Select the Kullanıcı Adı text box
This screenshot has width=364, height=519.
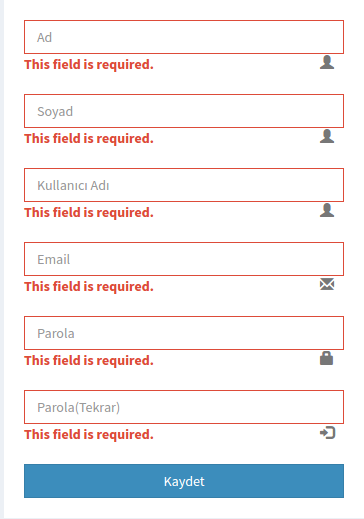click(184, 185)
